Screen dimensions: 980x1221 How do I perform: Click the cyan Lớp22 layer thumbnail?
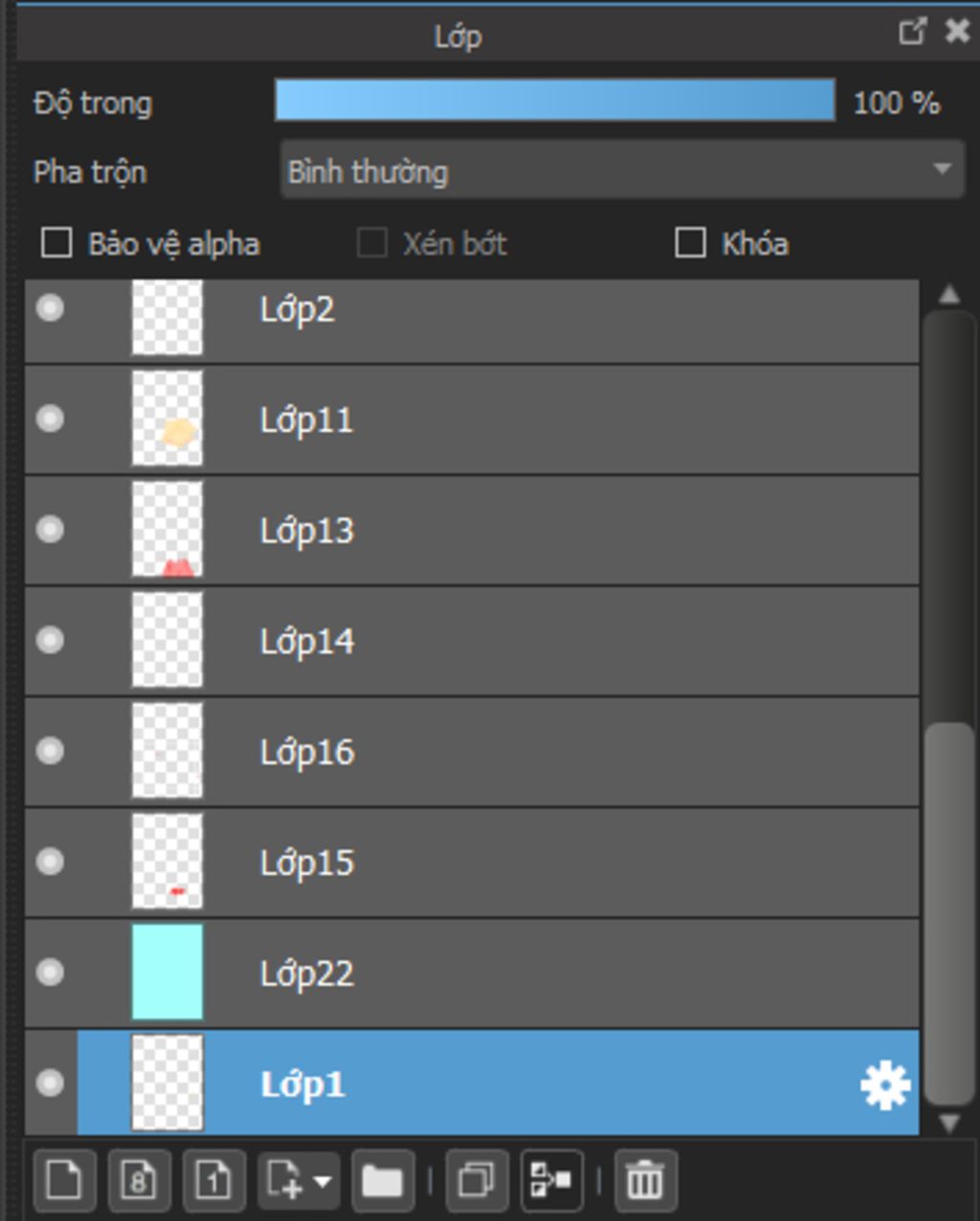click(x=167, y=971)
